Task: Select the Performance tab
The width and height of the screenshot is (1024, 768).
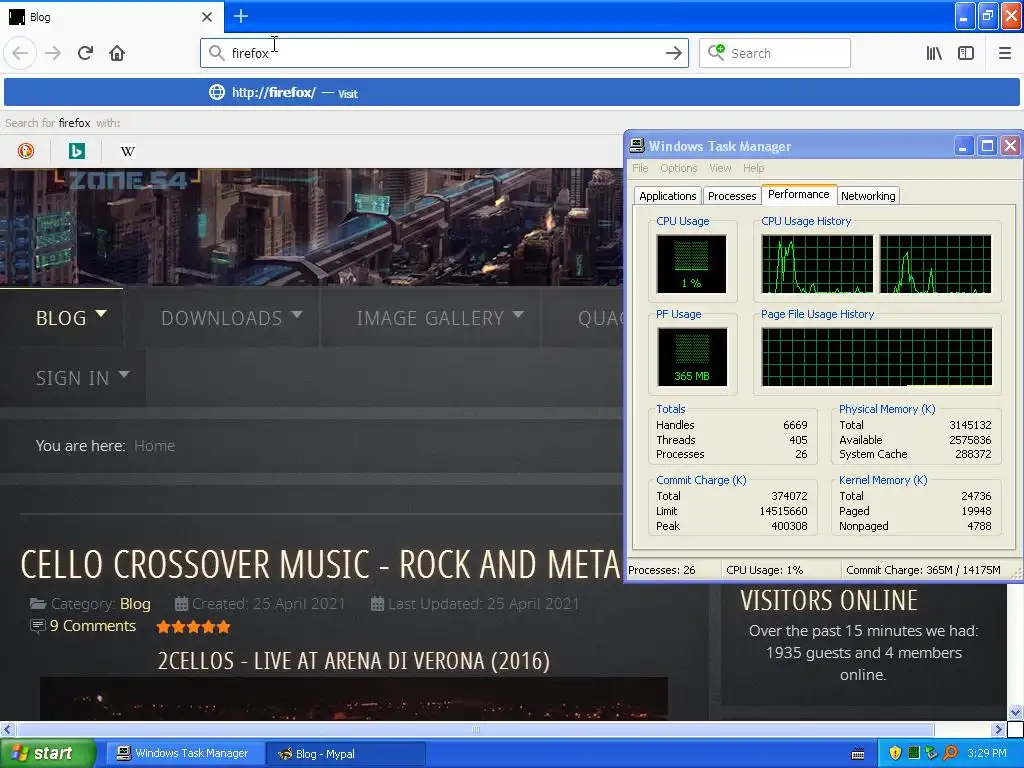Action: 799,194
